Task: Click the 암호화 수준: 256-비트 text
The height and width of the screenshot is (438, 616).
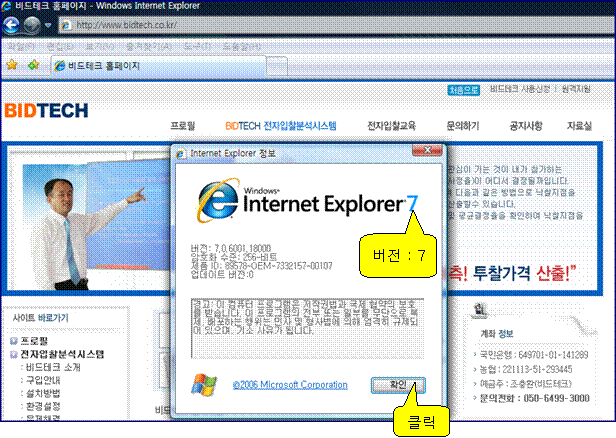Action: (233, 257)
